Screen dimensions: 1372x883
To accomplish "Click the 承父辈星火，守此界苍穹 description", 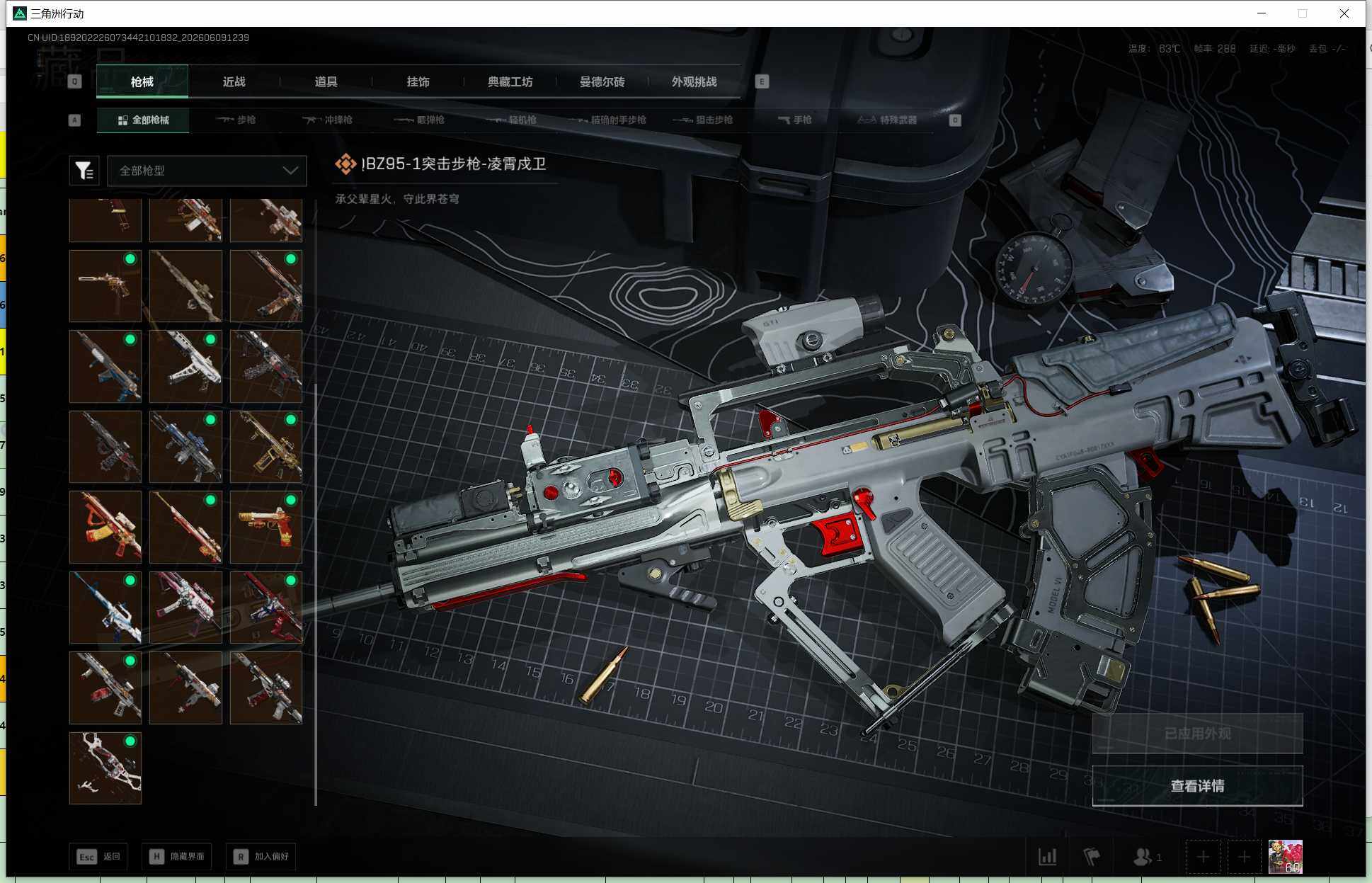I will (x=397, y=199).
